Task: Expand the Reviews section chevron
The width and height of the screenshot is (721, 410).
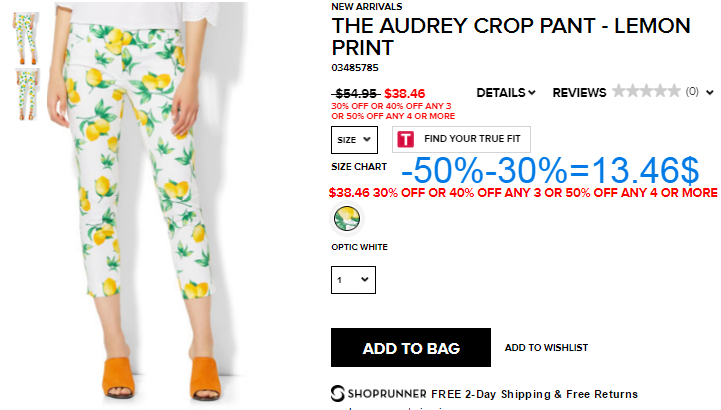Action: (x=710, y=93)
